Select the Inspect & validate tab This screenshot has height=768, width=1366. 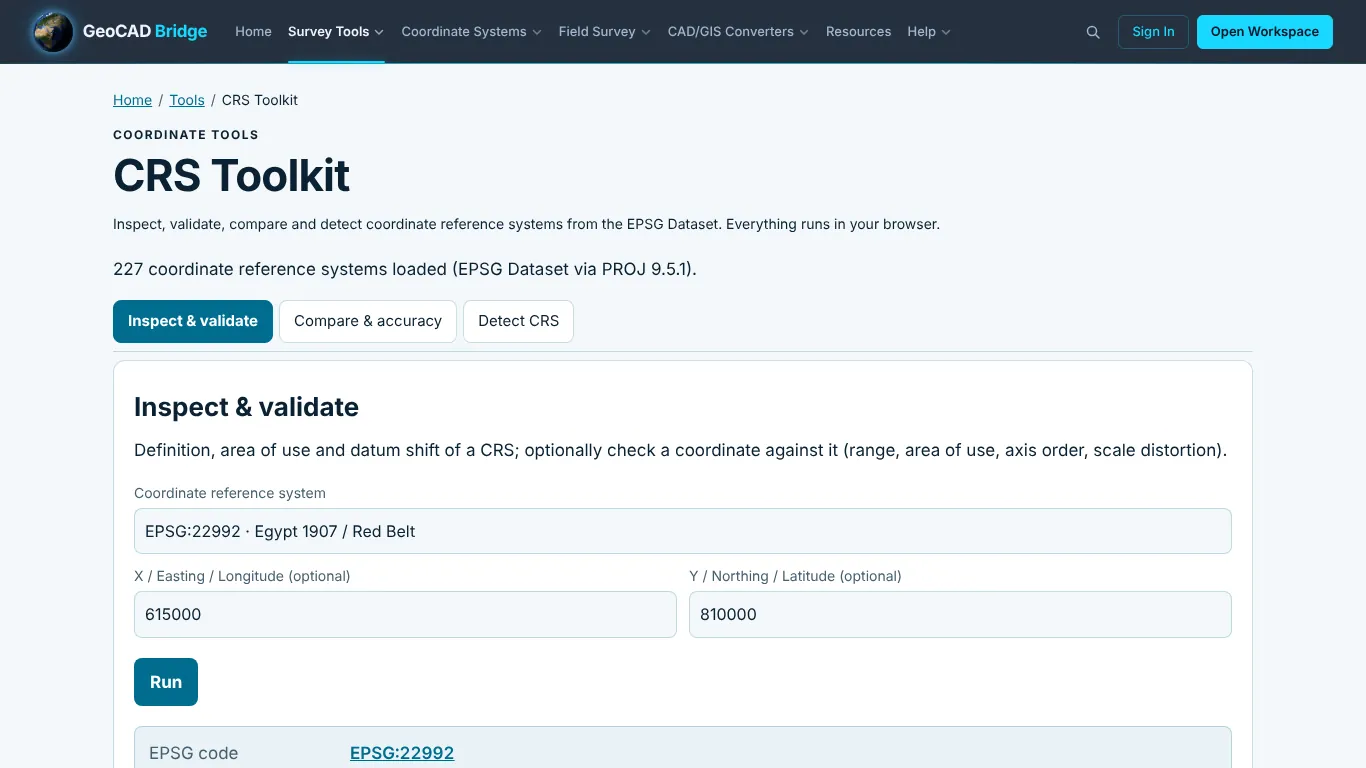point(193,321)
